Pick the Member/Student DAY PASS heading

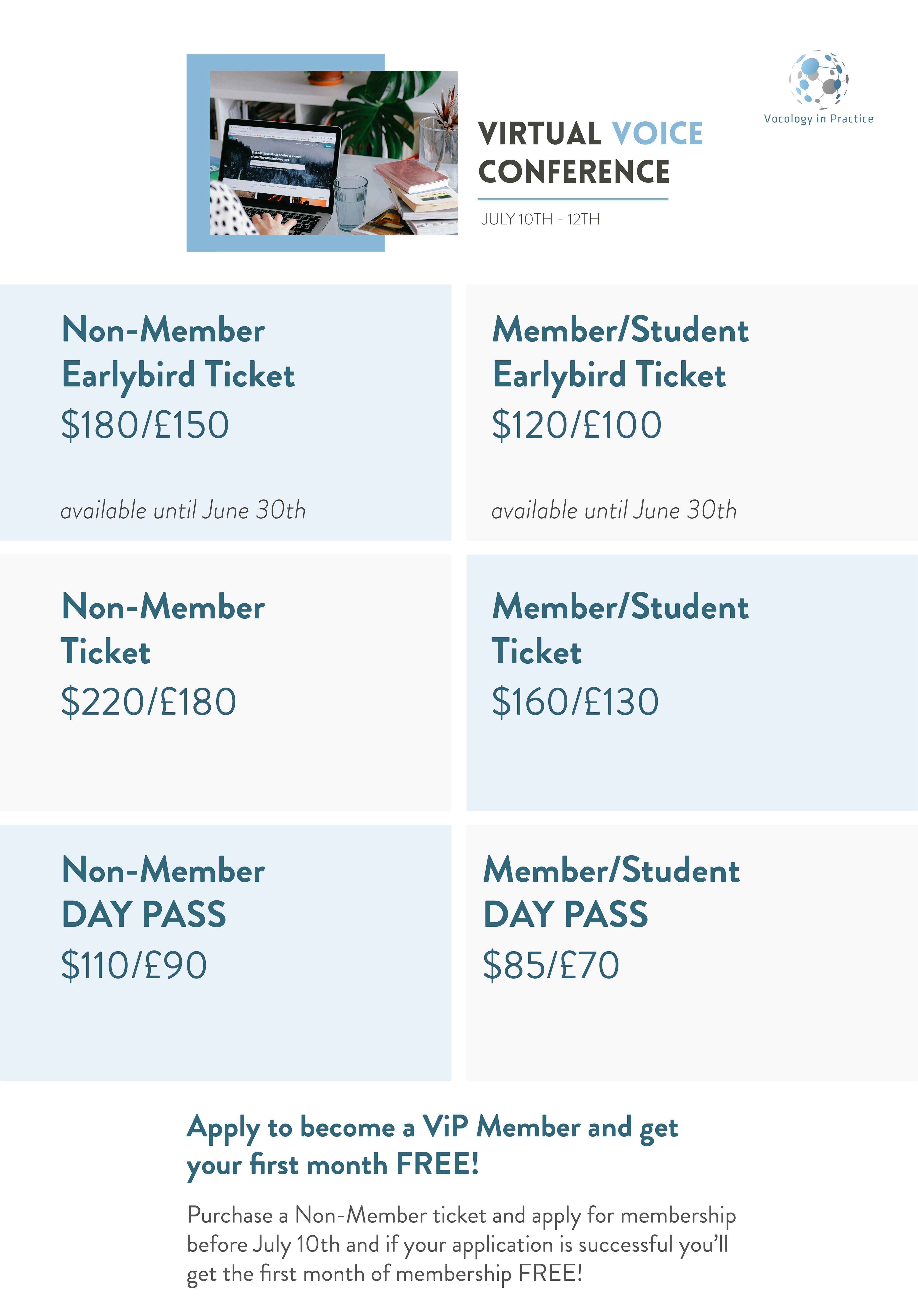(x=611, y=892)
